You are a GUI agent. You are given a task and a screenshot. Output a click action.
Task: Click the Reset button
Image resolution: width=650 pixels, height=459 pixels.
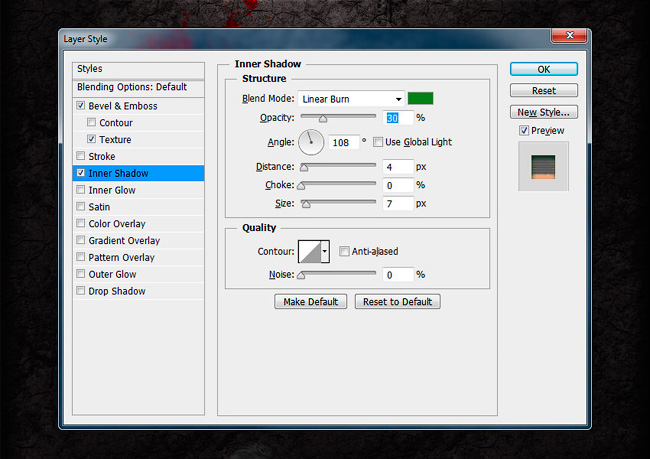pyautogui.click(x=543, y=90)
